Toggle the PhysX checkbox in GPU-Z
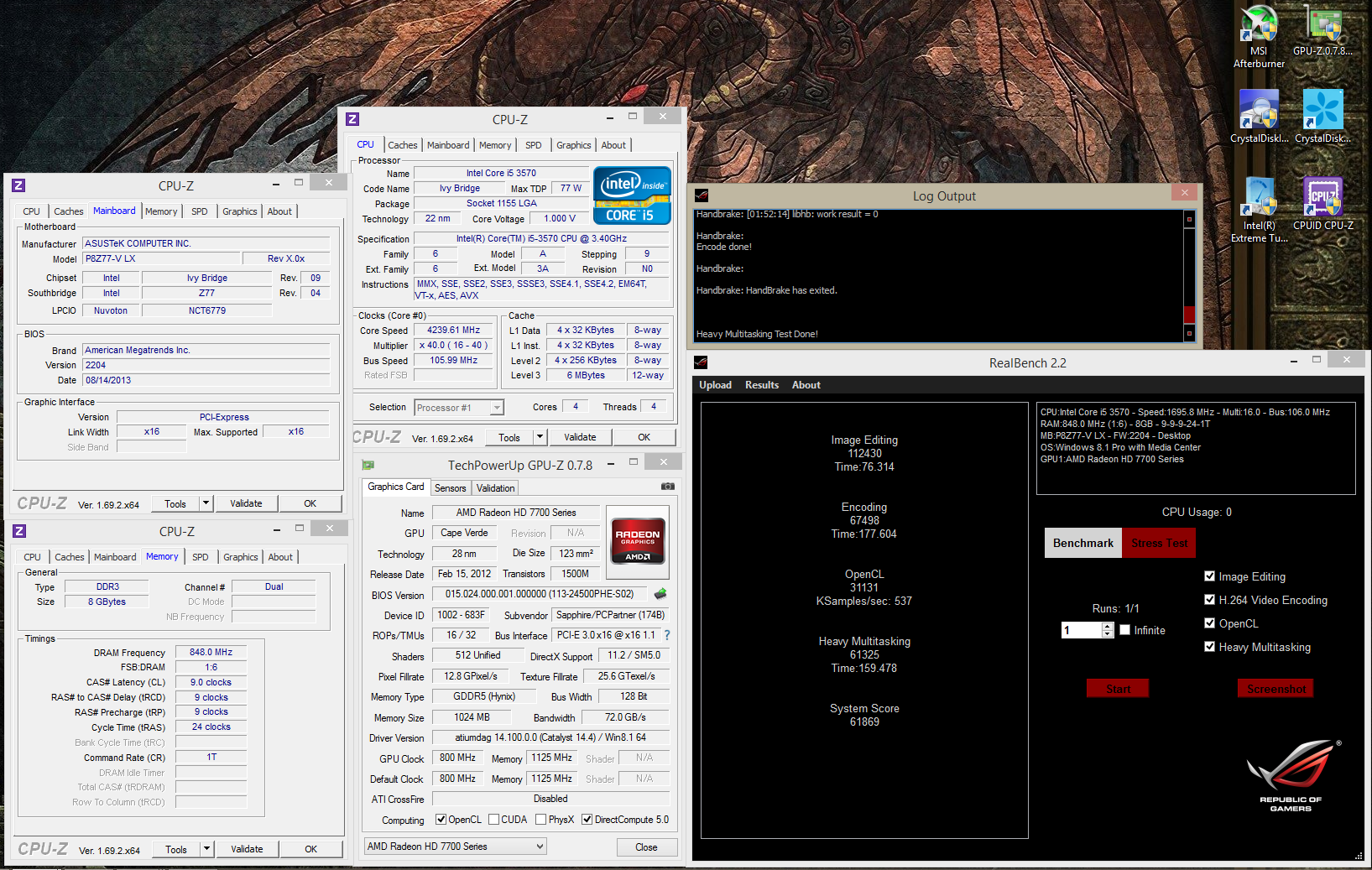 [540, 820]
